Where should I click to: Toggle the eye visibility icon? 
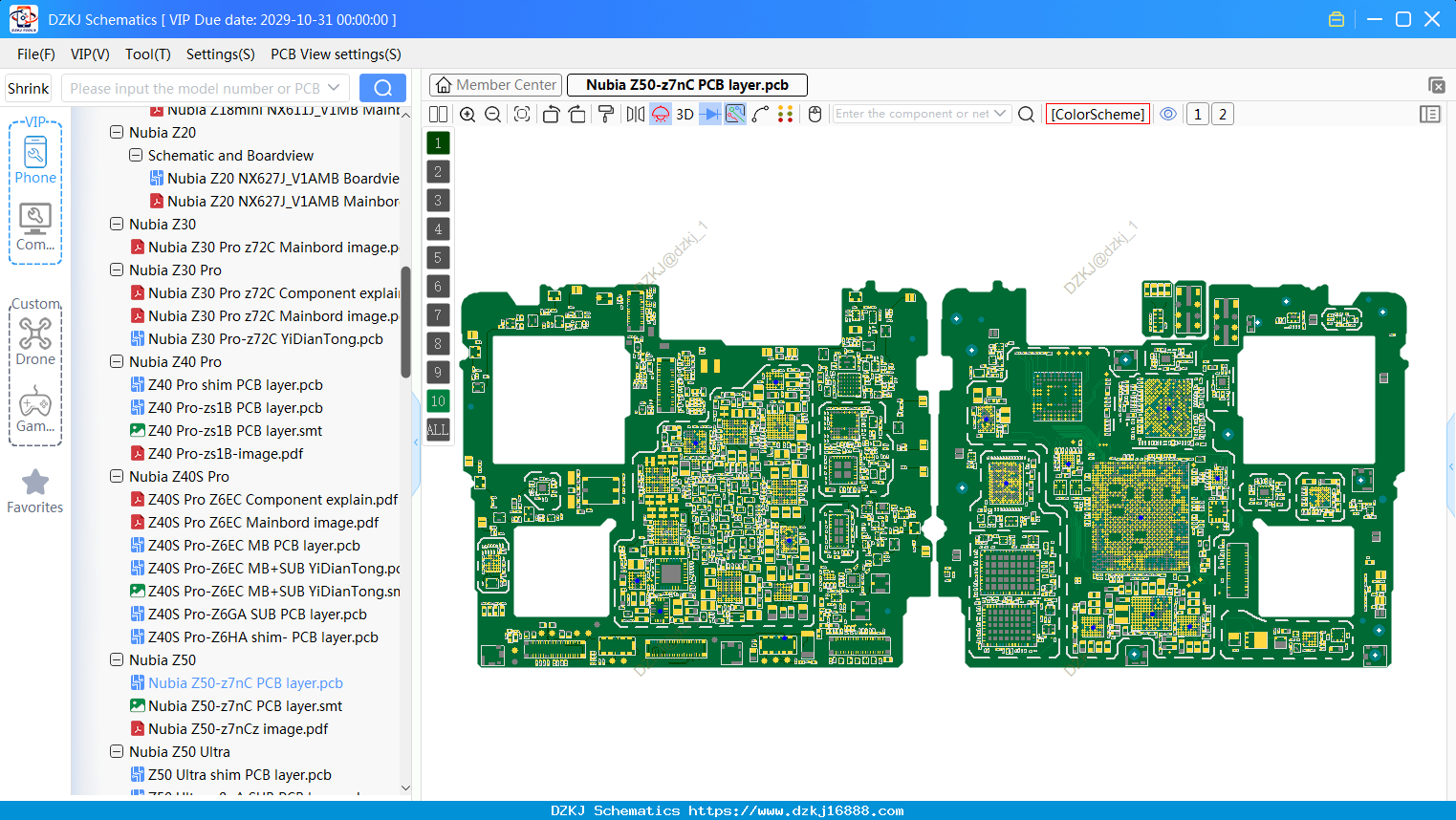point(1168,115)
